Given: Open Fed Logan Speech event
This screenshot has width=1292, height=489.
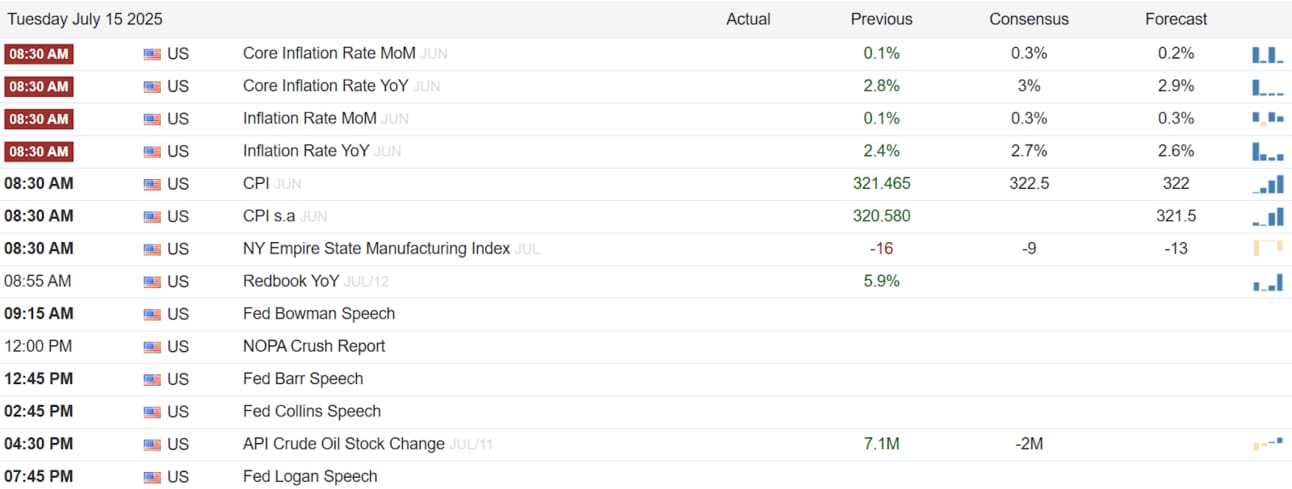Looking at the screenshot, I should [x=310, y=476].
